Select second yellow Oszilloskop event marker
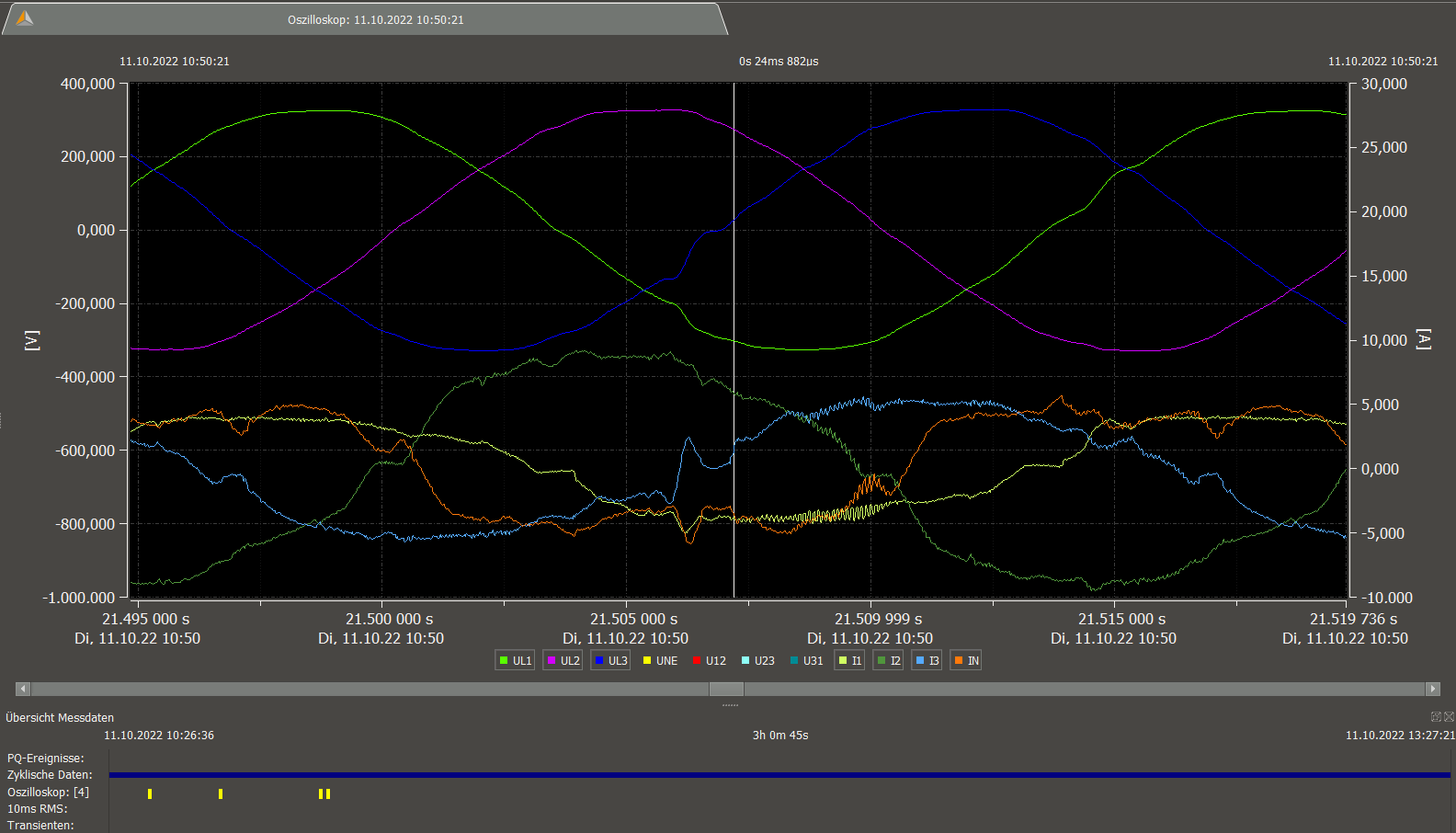Viewport: 1456px width, 833px height. (x=221, y=793)
